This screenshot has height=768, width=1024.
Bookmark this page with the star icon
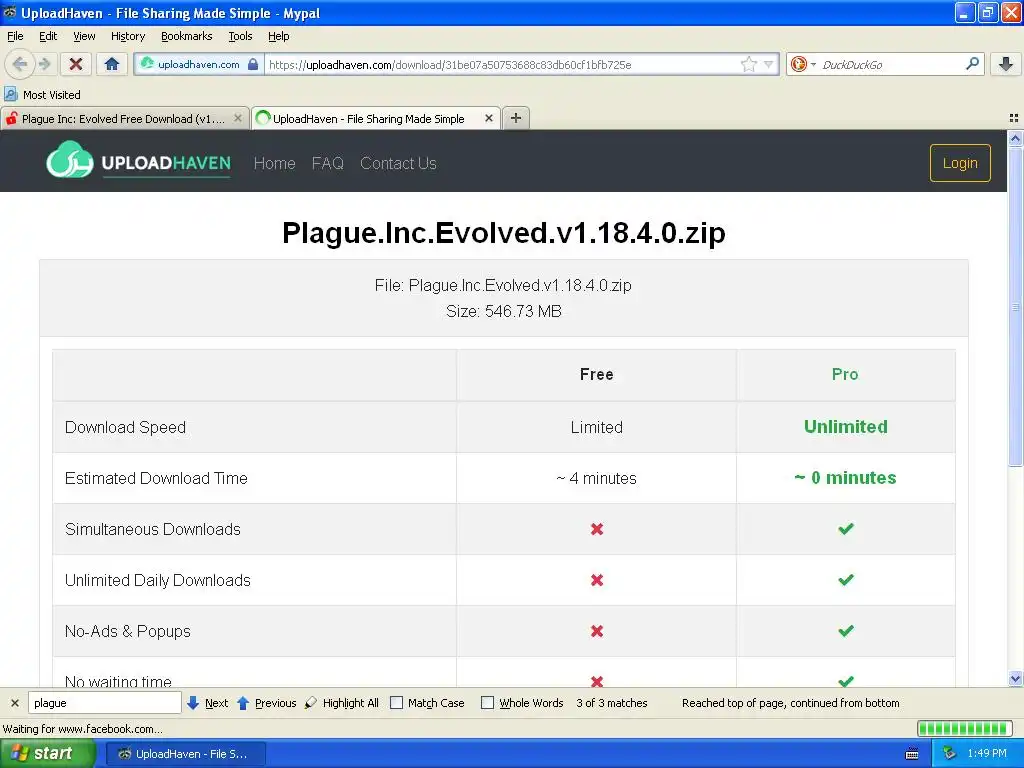pyautogui.click(x=748, y=64)
